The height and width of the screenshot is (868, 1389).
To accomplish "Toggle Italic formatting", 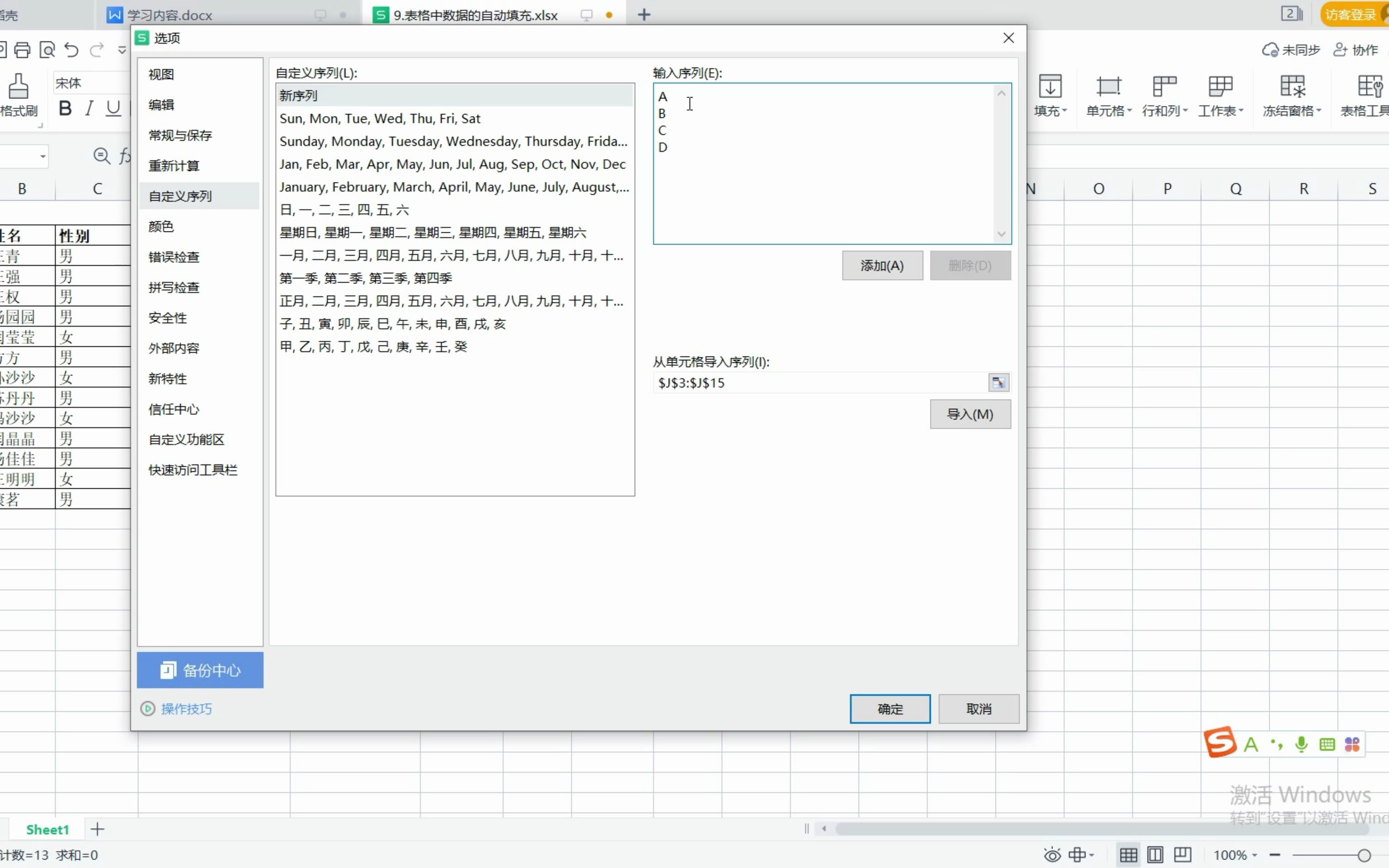I will pyautogui.click(x=89, y=108).
